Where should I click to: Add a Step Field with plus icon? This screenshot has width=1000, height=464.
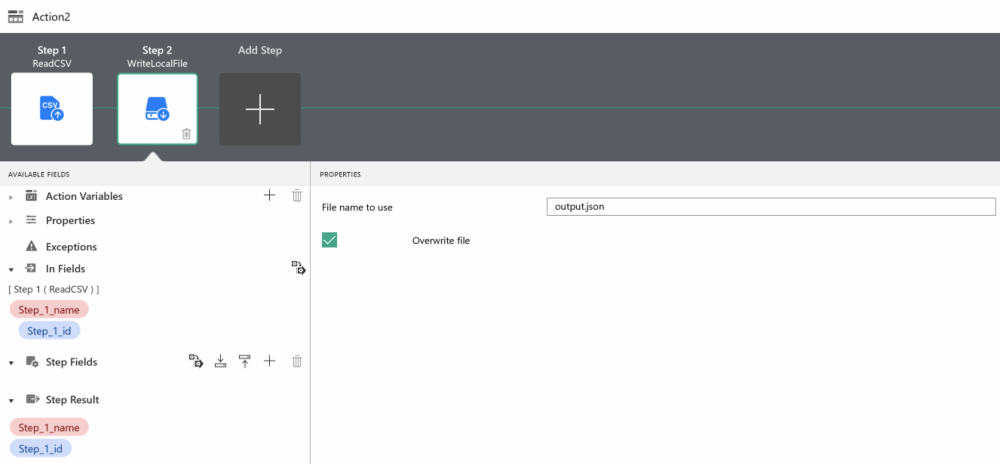(269, 361)
